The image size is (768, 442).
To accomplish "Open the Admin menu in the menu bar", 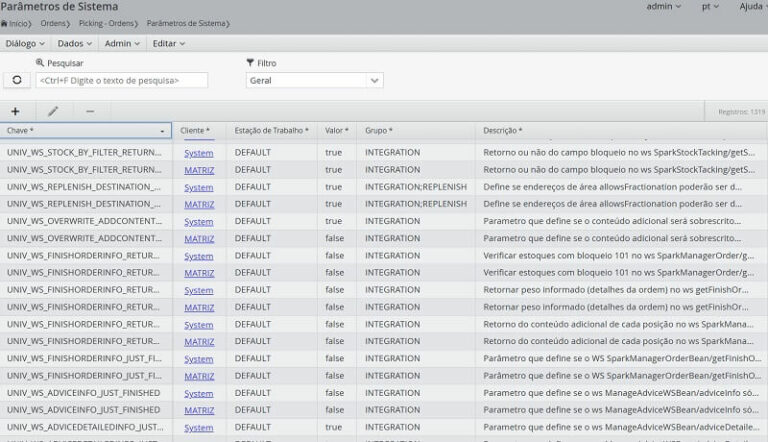I will click(121, 44).
